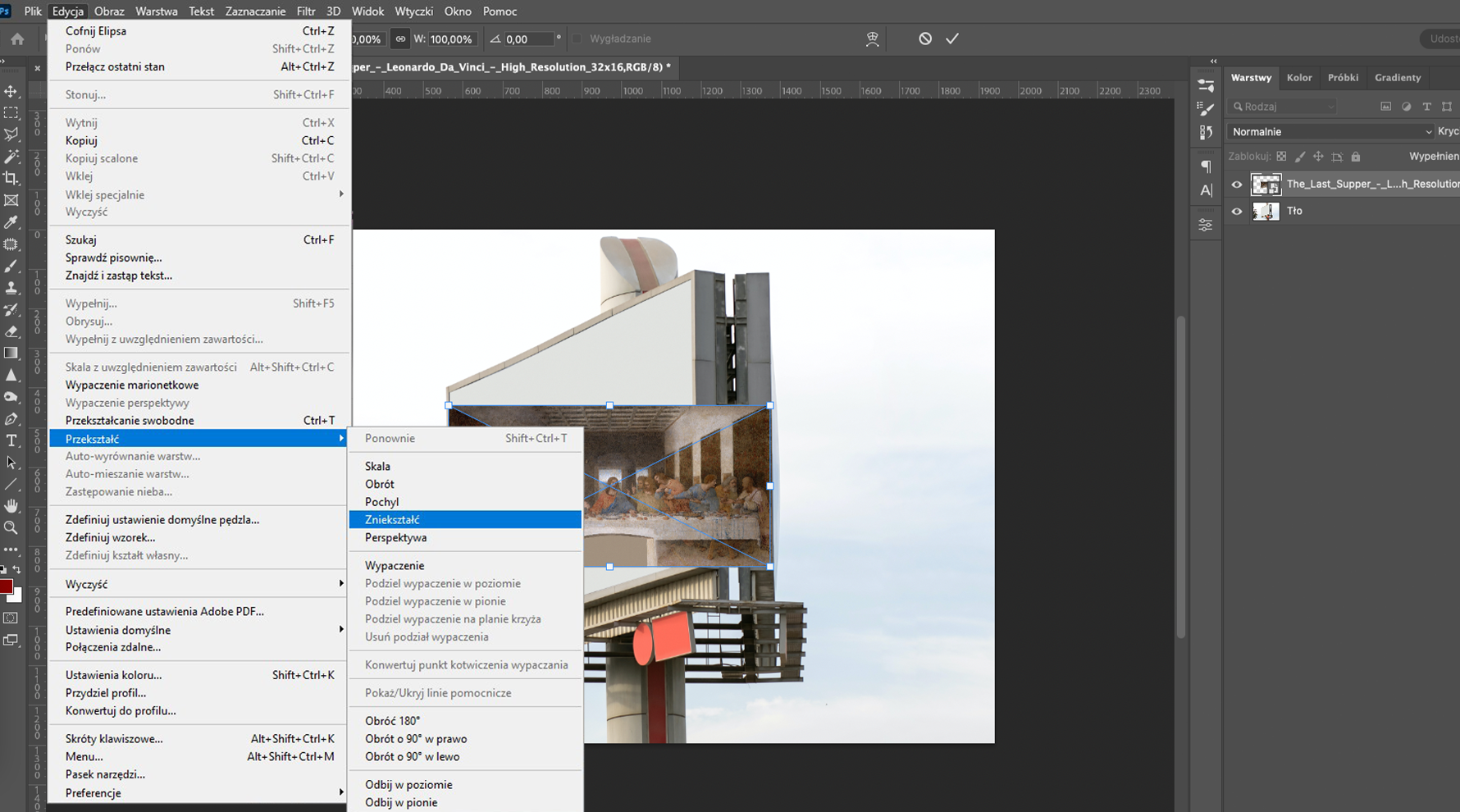Toggle lock transparent pixels
This screenshot has height=812, width=1460.
[1282, 157]
